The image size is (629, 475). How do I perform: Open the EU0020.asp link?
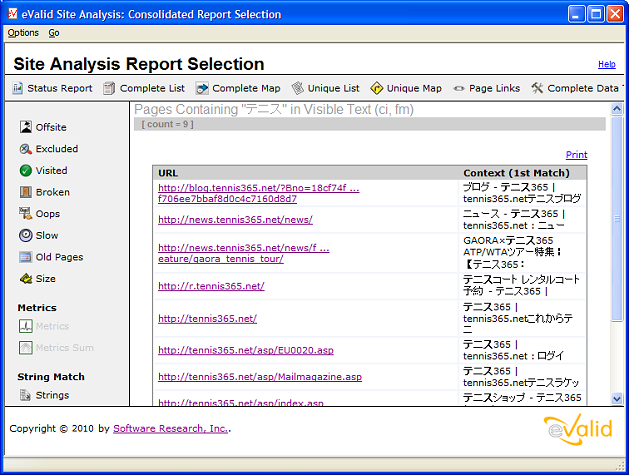click(246, 350)
